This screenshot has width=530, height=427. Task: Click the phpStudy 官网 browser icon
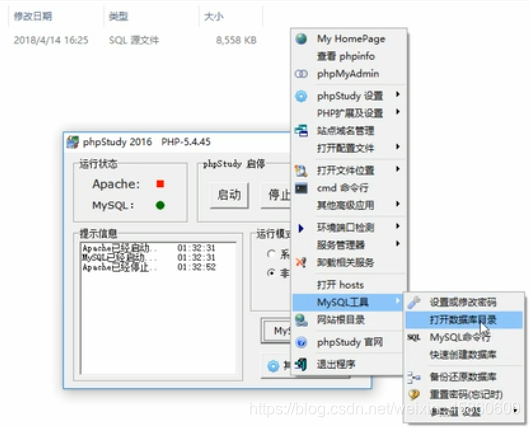(301, 342)
